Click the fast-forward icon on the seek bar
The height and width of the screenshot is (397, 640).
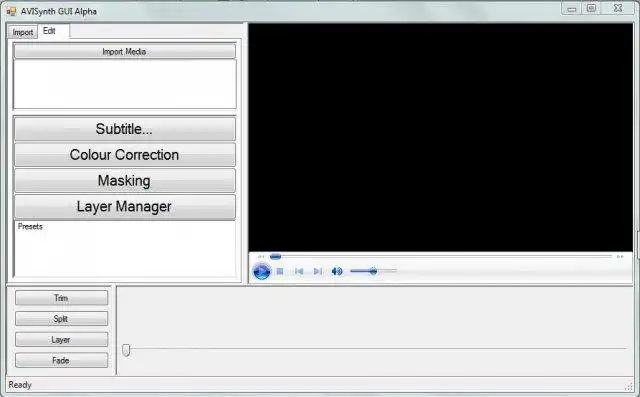[620, 257]
